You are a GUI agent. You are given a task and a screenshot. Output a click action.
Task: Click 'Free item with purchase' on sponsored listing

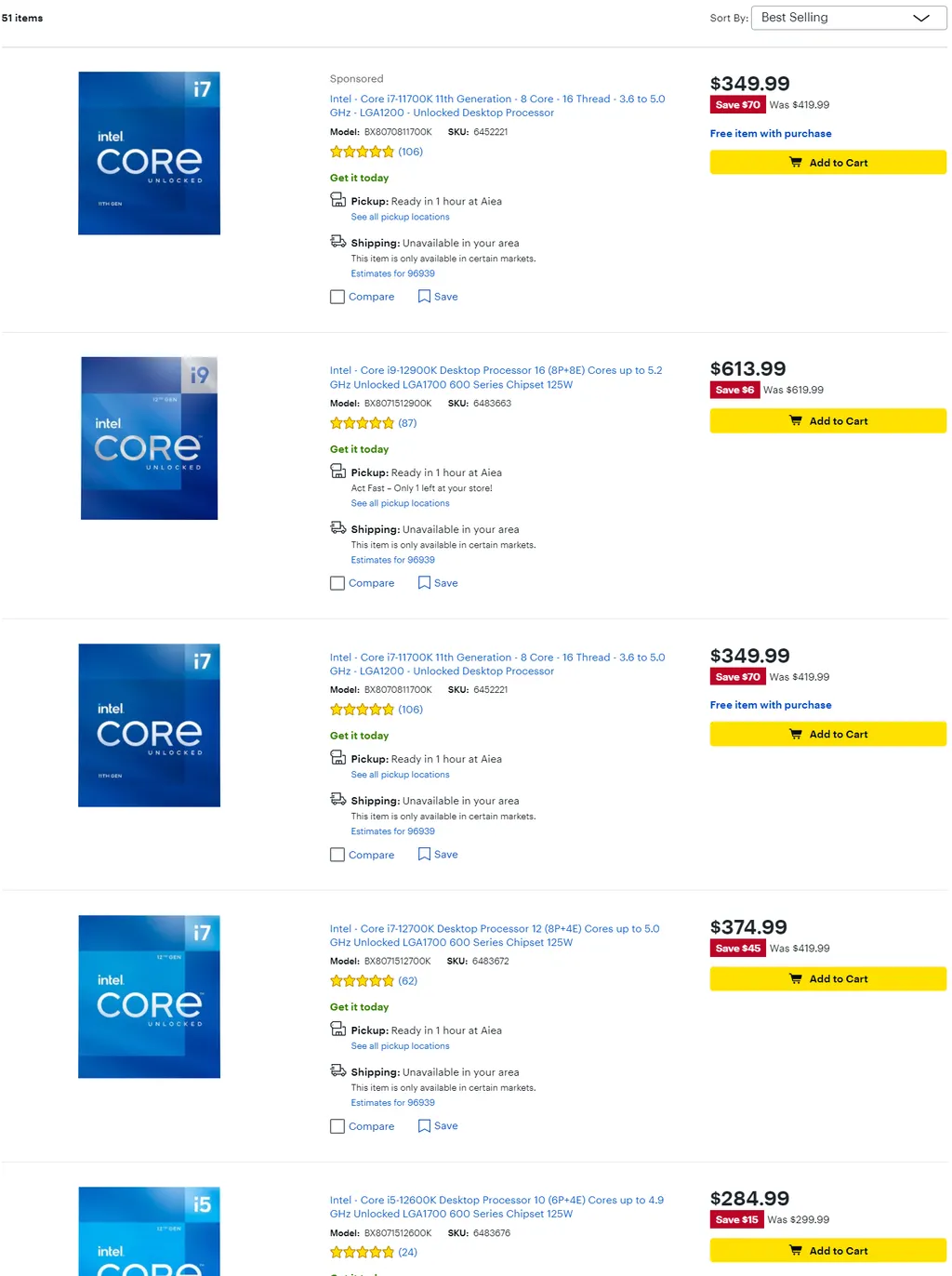[x=771, y=134]
